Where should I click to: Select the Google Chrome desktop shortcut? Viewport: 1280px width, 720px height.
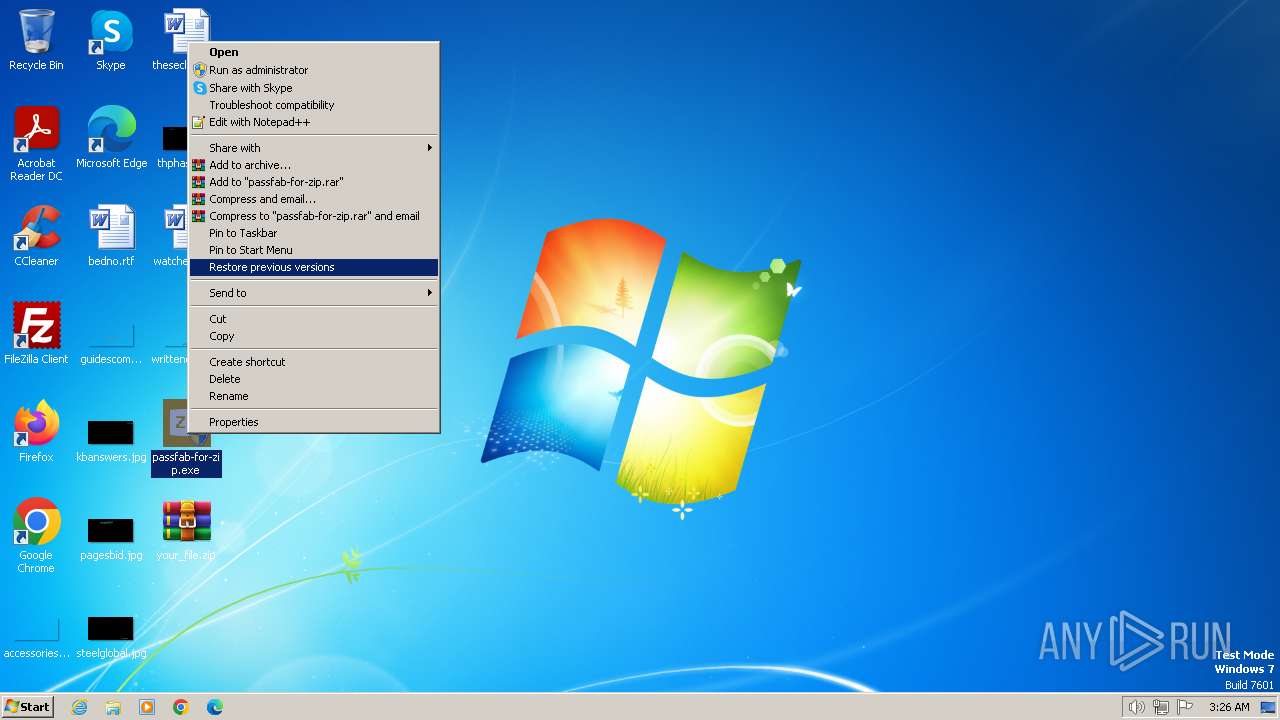click(x=36, y=536)
